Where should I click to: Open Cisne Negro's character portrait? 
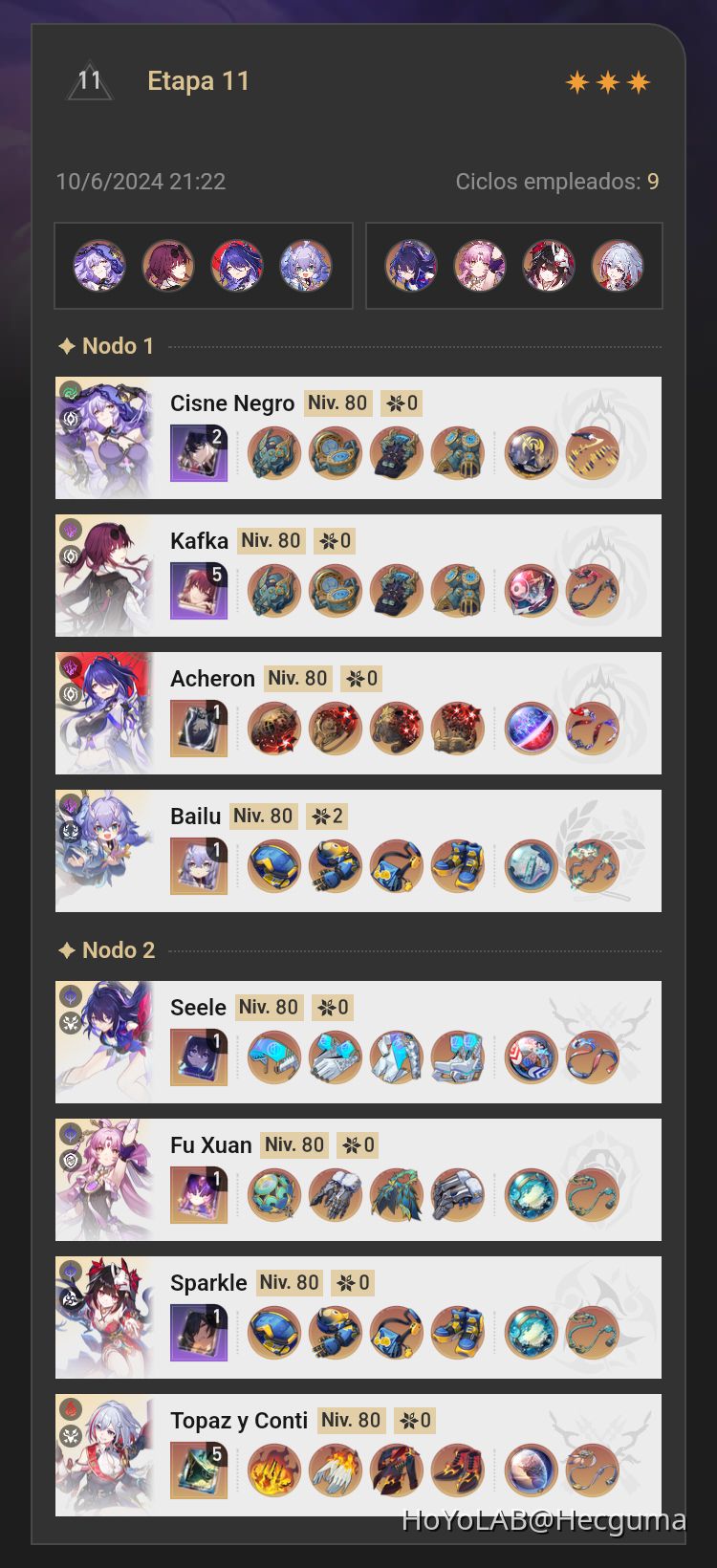pyautogui.click(x=104, y=438)
